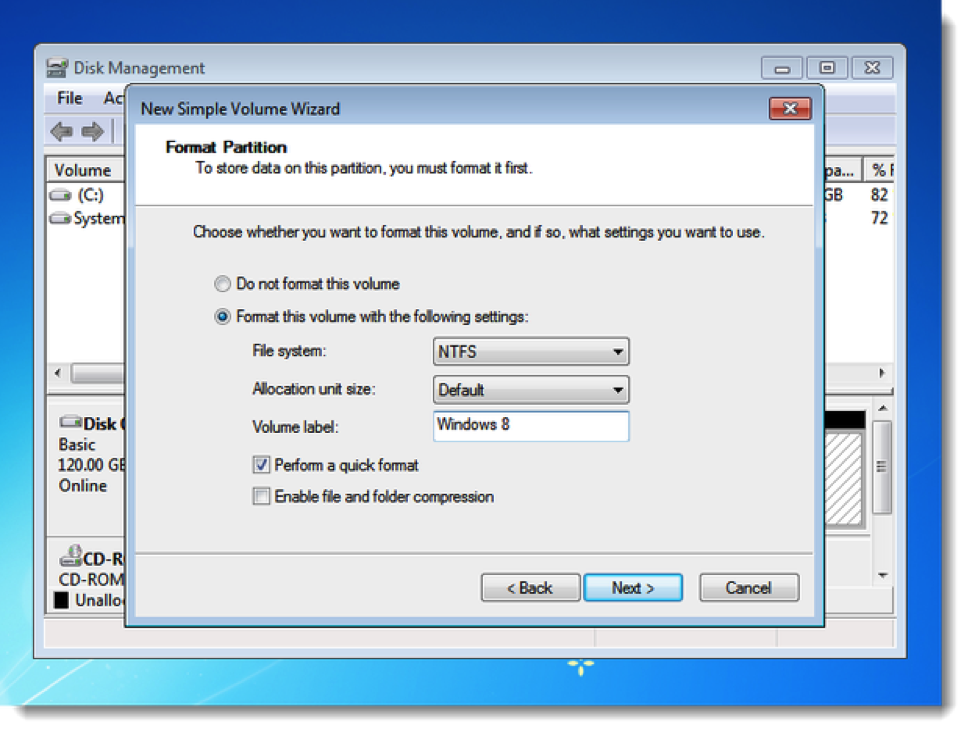The width and height of the screenshot is (969, 733).
Task: Click the System volume drive icon
Action: [x=60, y=218]
